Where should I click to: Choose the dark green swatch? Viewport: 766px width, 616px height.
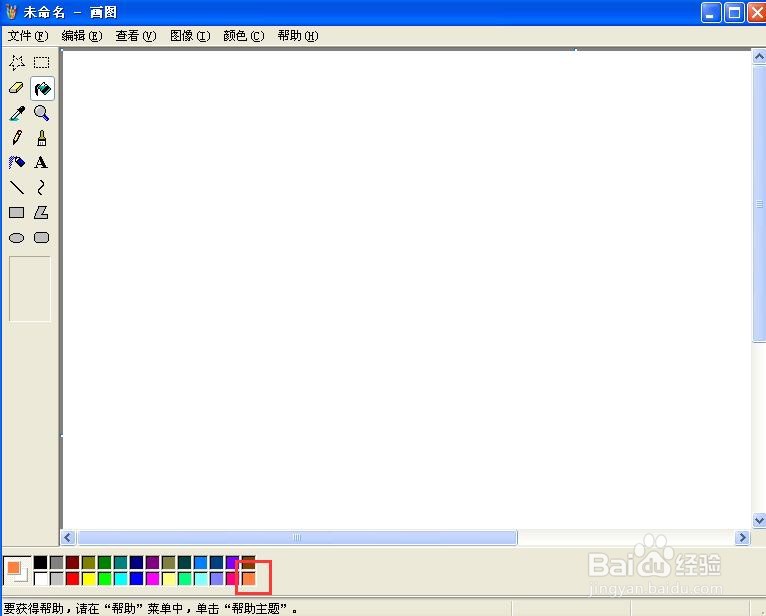click(x=105, y=563)
